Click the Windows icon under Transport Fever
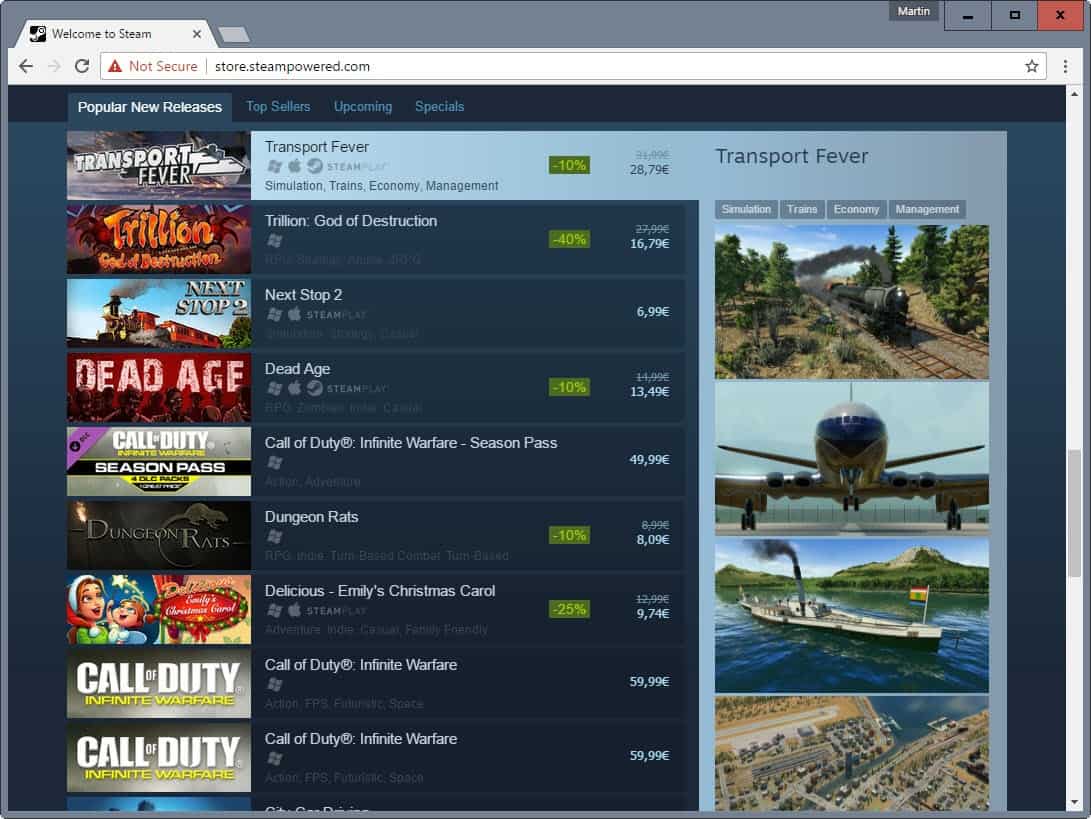The width and height of the screenshot is (1091, 819). (275, 166)
